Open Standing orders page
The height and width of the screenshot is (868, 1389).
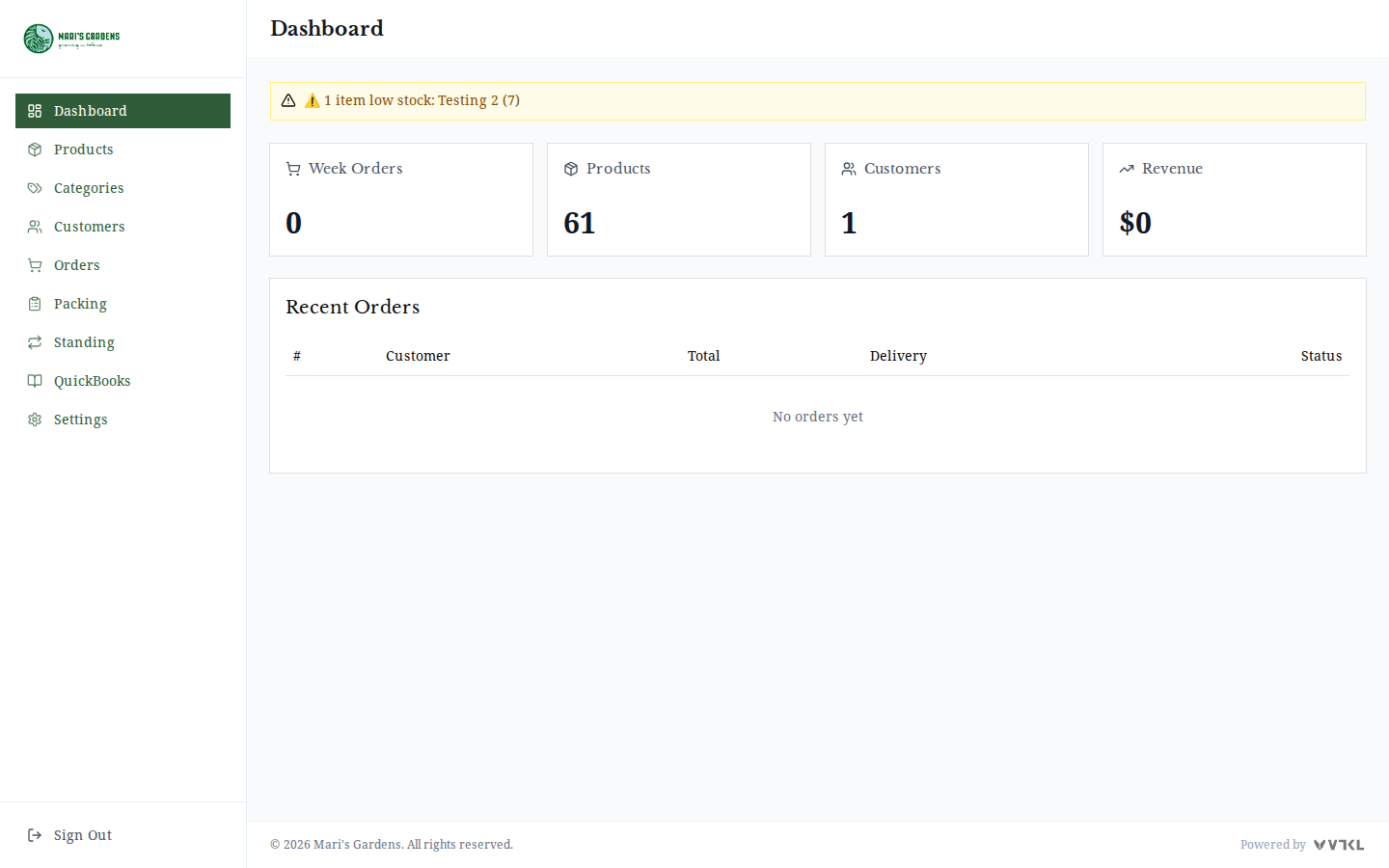pyautogui.click(x=123, y=342)
